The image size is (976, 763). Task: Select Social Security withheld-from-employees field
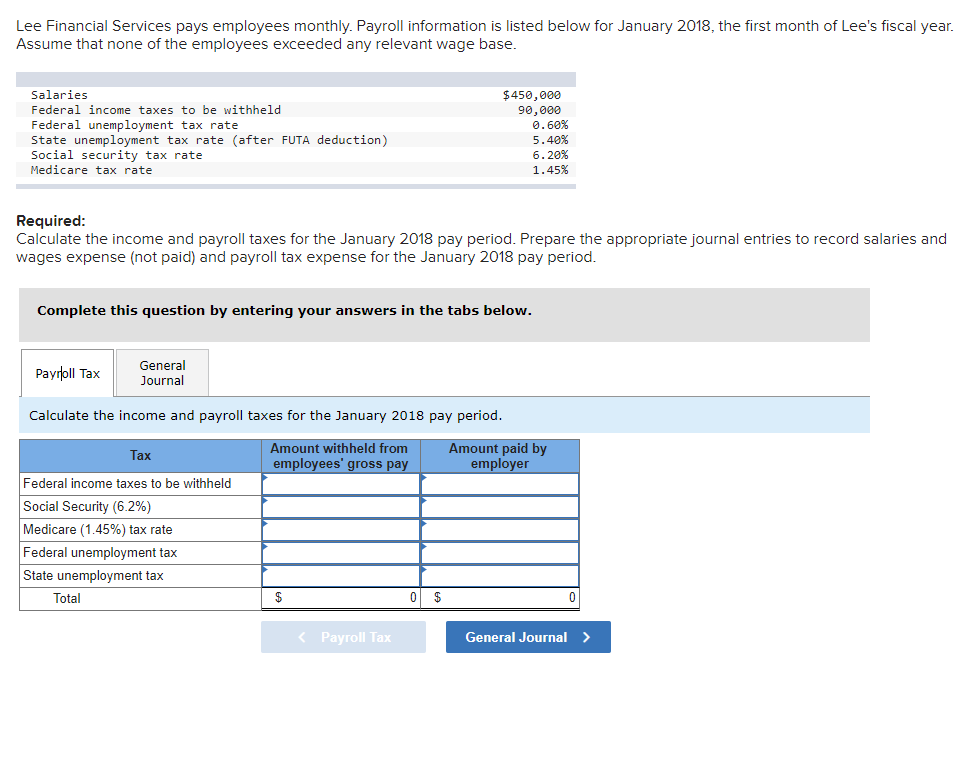341,507
